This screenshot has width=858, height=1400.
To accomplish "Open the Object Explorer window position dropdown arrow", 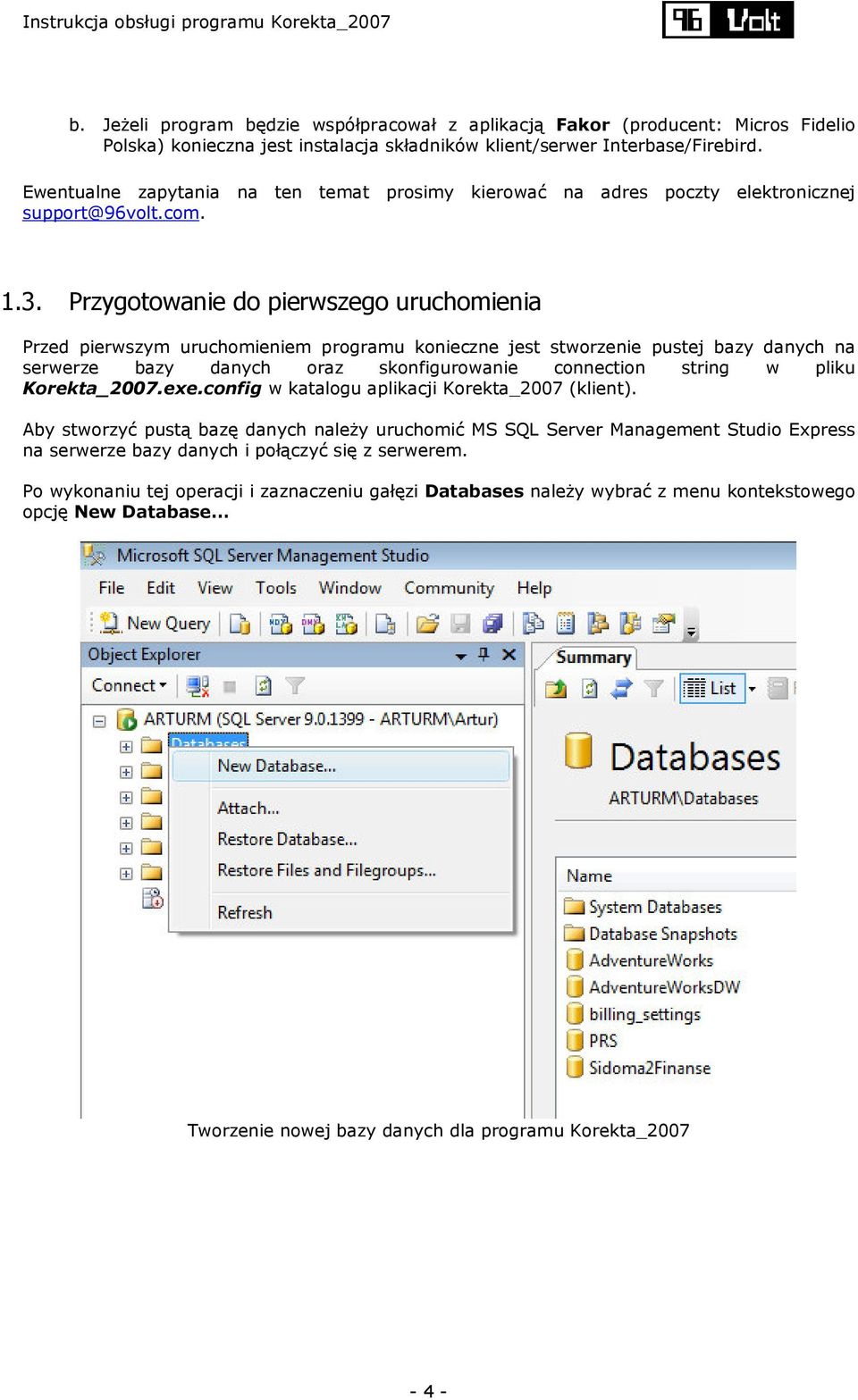I will click(x=461, y=656).
